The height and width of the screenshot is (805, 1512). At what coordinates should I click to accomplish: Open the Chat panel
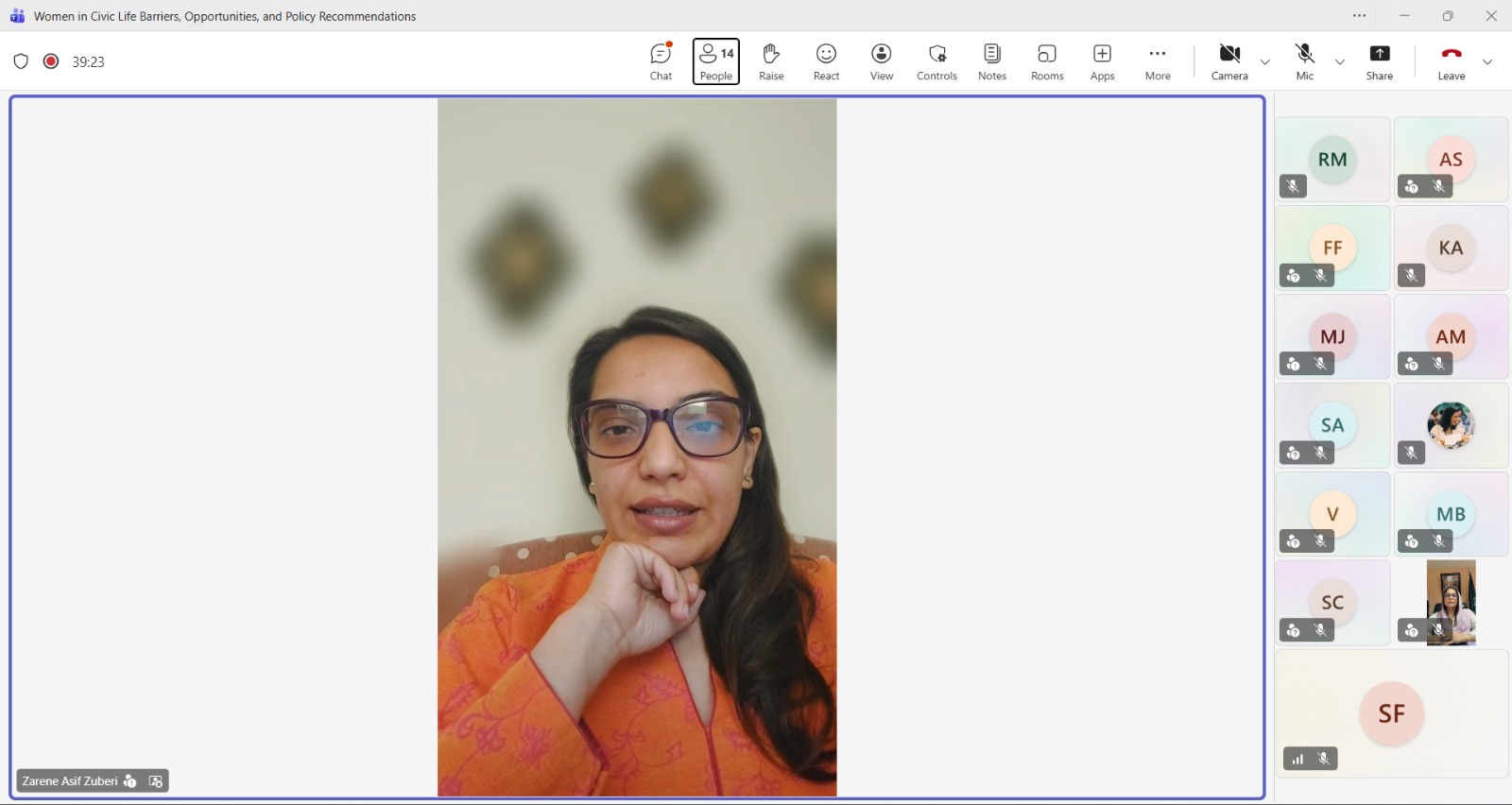point(661,61)
